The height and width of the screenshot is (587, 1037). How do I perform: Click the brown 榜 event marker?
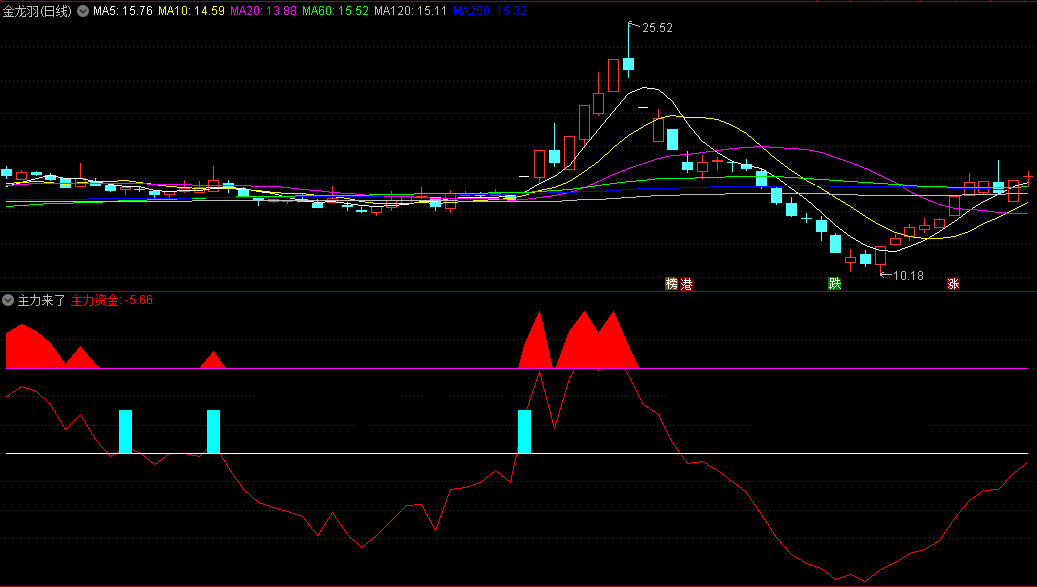coord(672,284)
